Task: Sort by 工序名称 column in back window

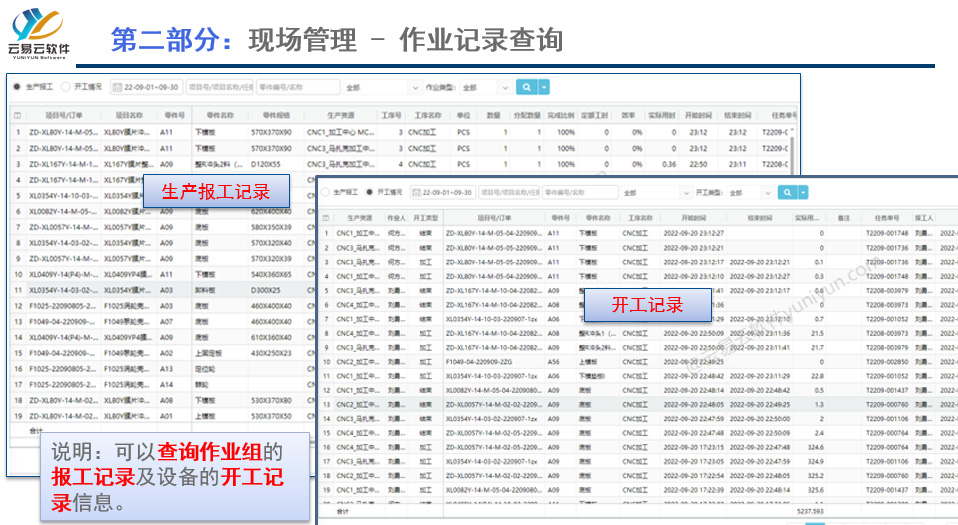Action: 428,115
